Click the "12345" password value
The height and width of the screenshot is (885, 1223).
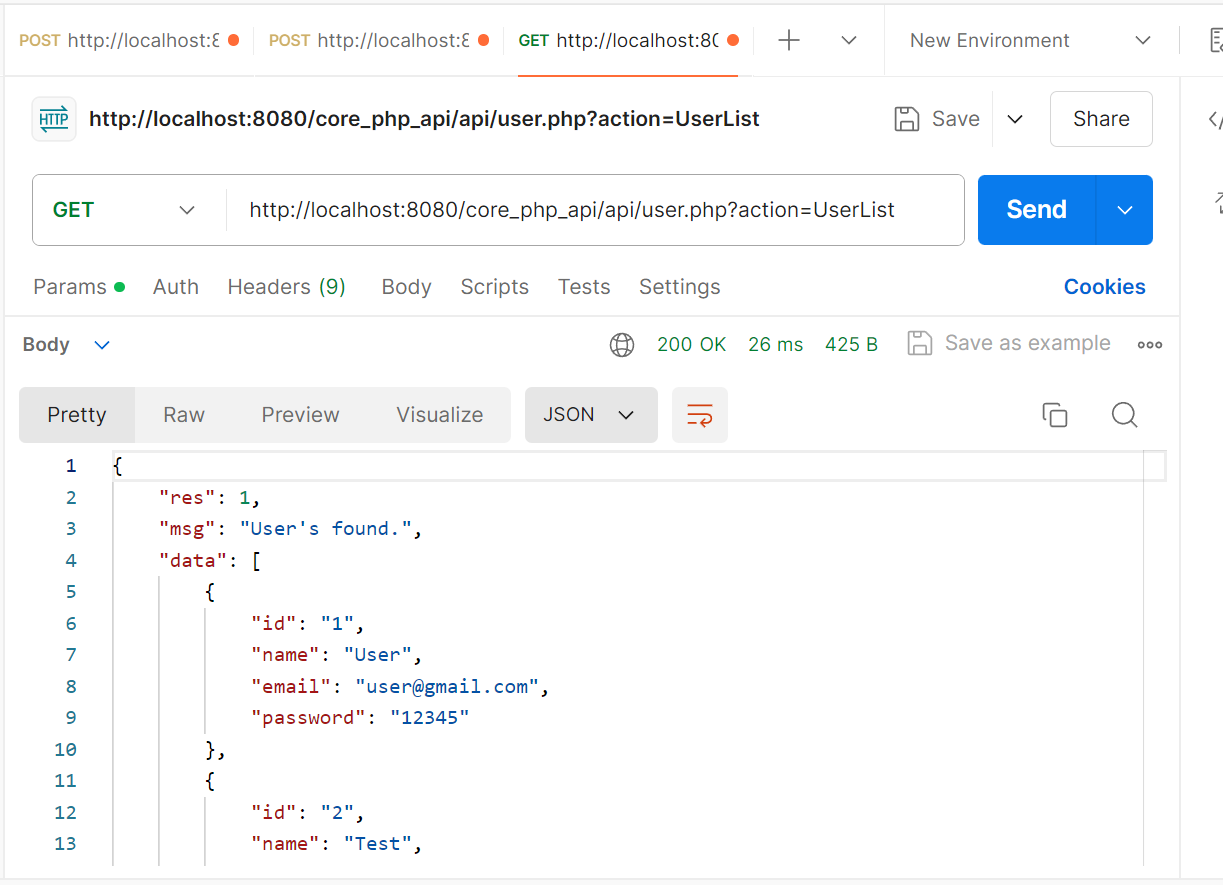pyautogui.click(x=429, y=718)
